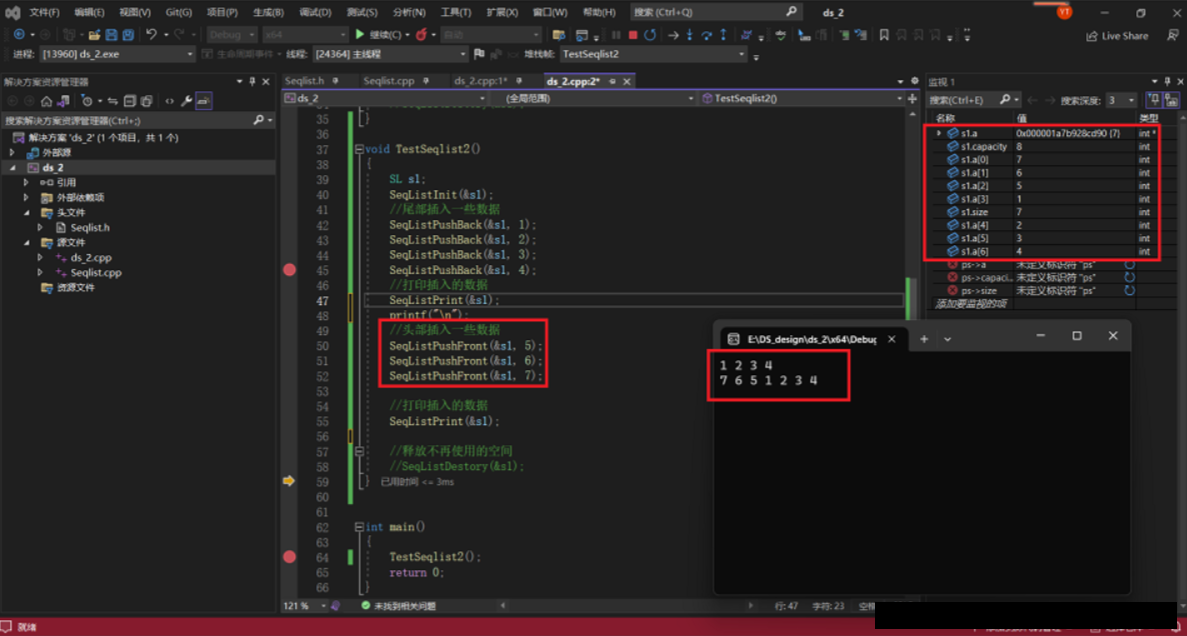The height and width of the screenshot is (636, 1187).
Task: Click 添加要监视的项 watch entry field
Action: click(x=970, y=304)
